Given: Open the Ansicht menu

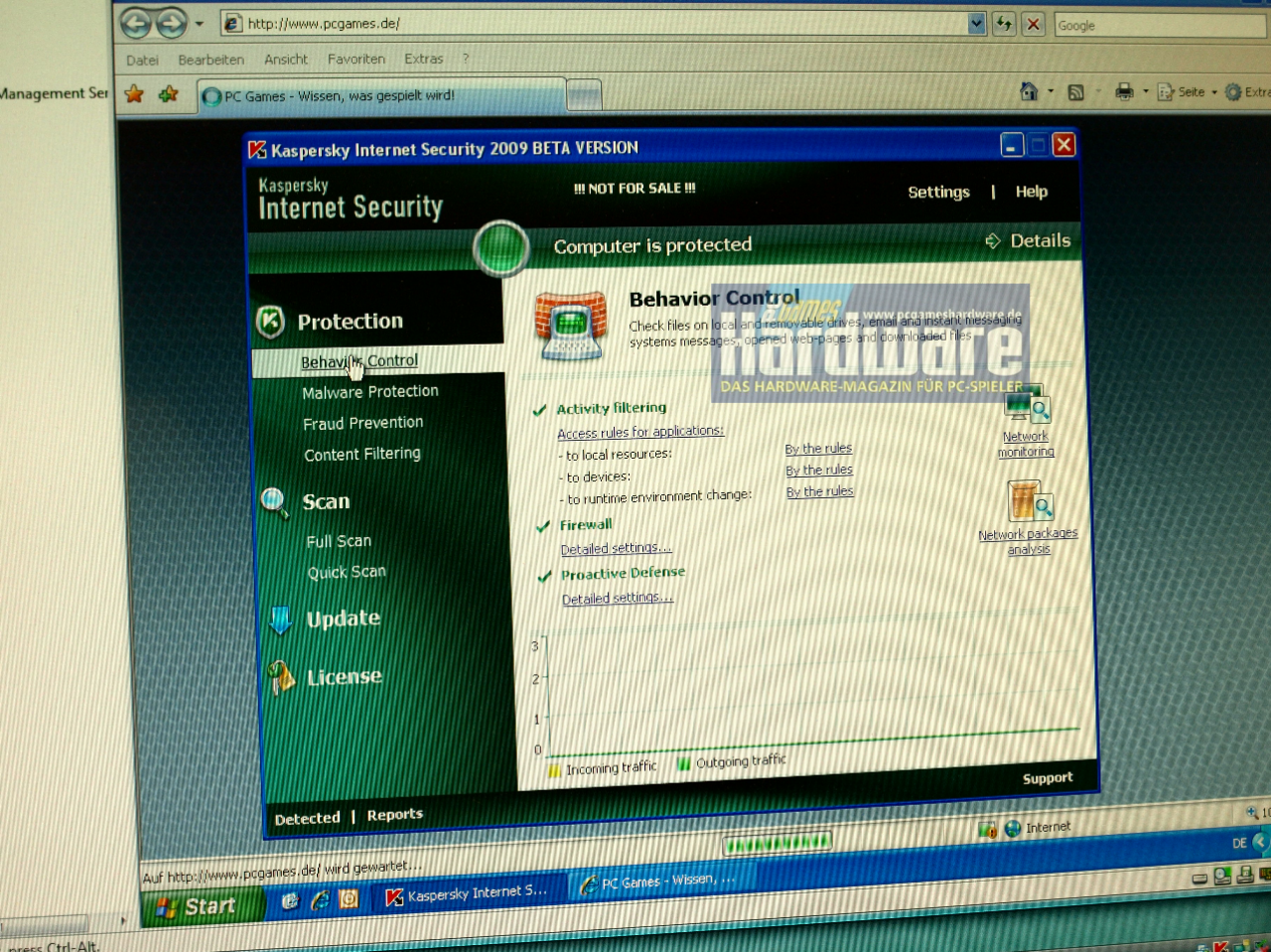Looking at the screenshot, I should pyautogui.click(x=286, y=60).
